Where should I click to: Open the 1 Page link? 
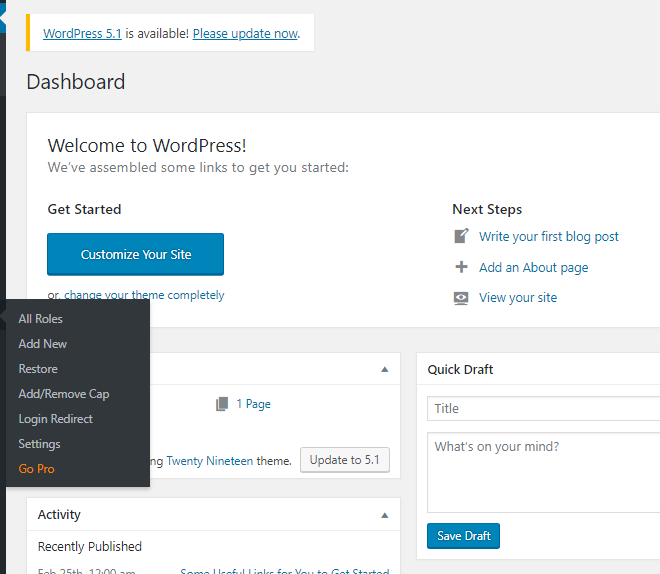tap(253, 404)
